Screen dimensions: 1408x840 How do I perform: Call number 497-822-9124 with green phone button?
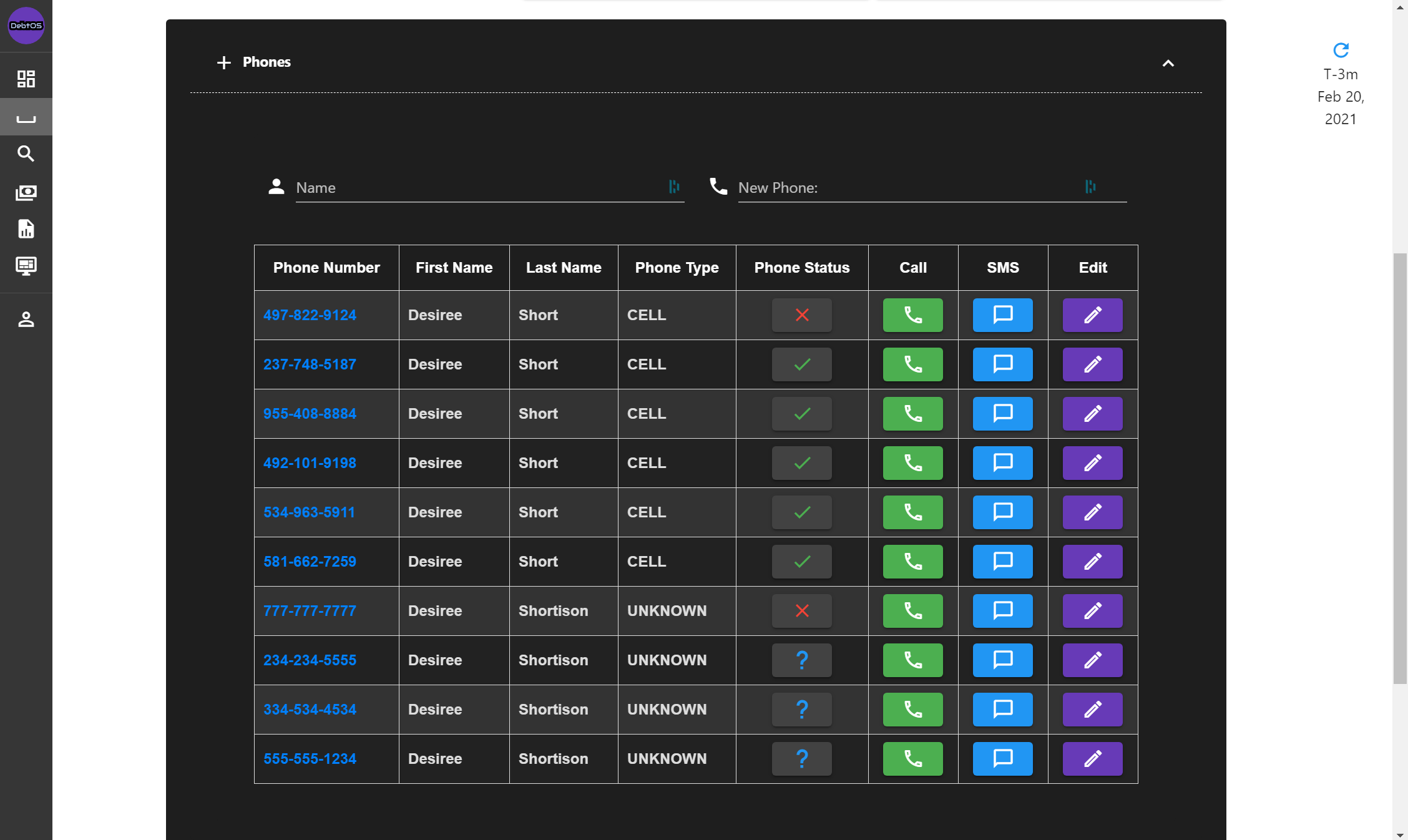(x=912, y=315)
